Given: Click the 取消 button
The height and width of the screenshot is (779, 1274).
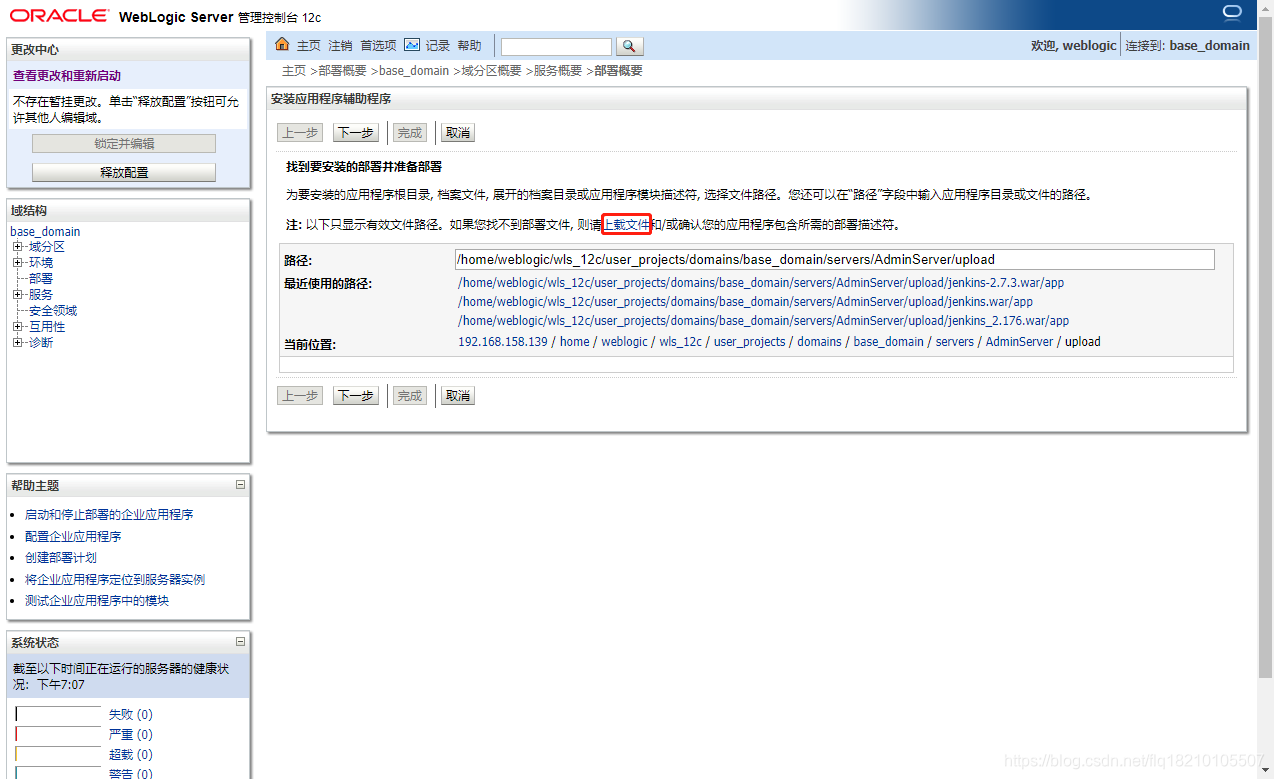Looking at the screenshot, I should pyautogui.click(x=457, y=131).
